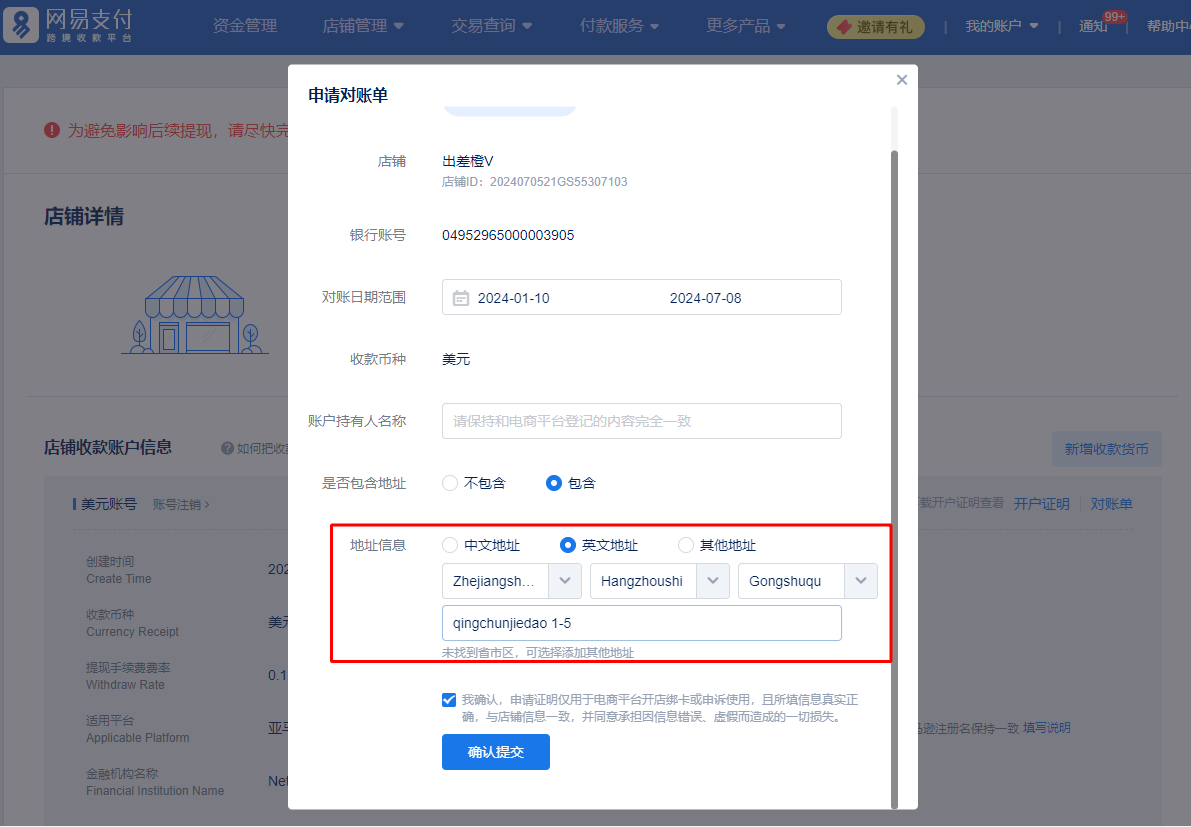1191x827 pixels.
Task: Click the calendar icon in date range
Action: click(x=461, y=298)
